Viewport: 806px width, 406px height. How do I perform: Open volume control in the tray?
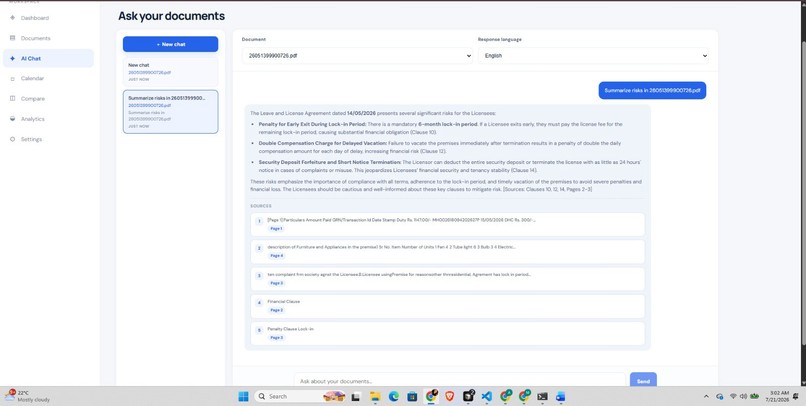coord(743,396)
